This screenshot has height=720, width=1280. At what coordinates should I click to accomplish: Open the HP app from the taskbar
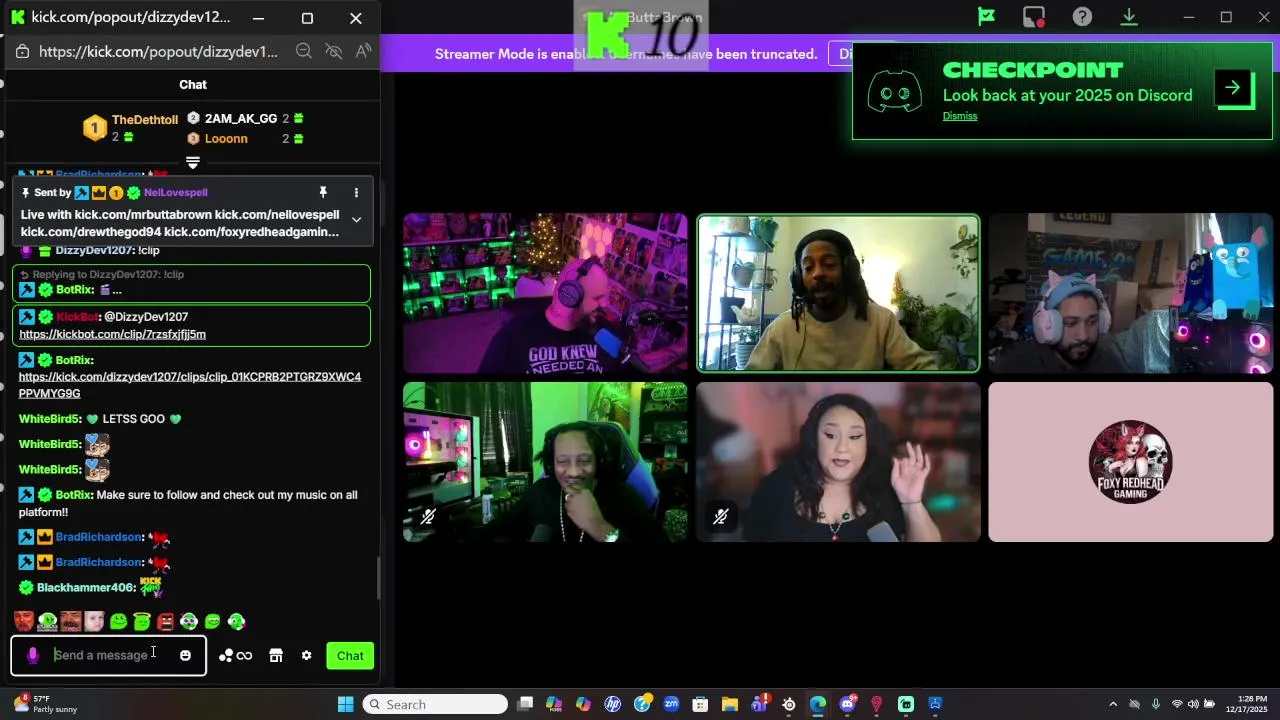(x=613, y=704)
